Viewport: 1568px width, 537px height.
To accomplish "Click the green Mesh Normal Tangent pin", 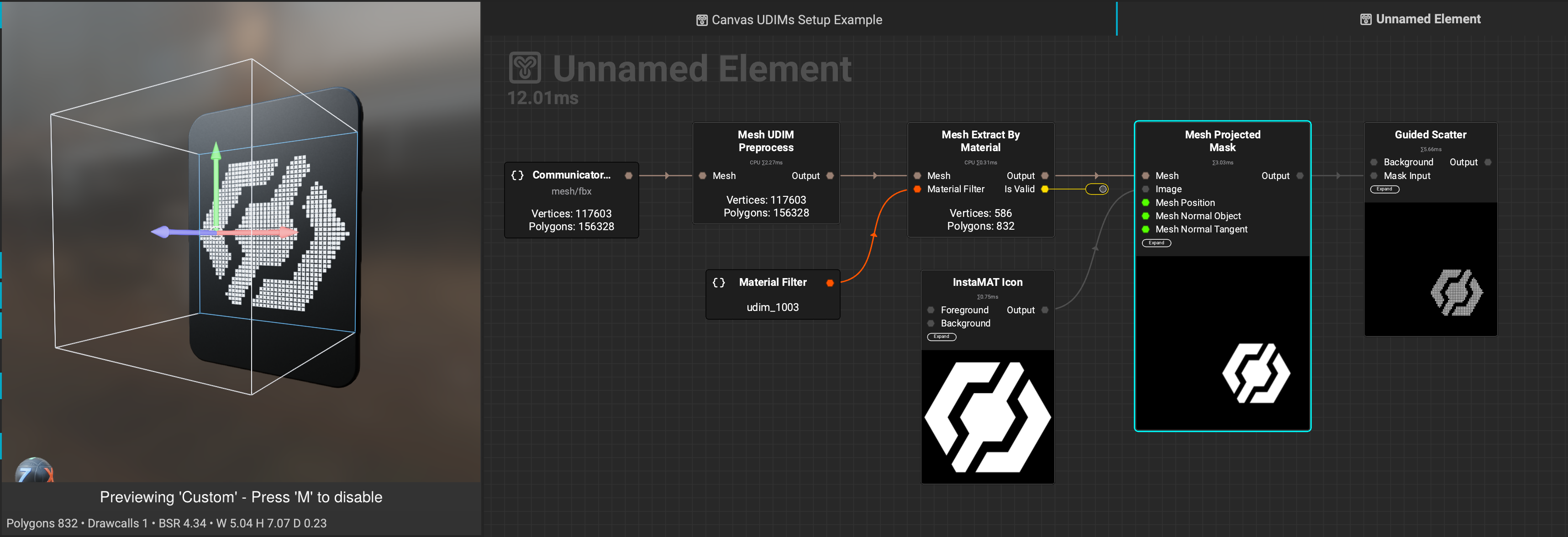I will [x=1146, y=230].
